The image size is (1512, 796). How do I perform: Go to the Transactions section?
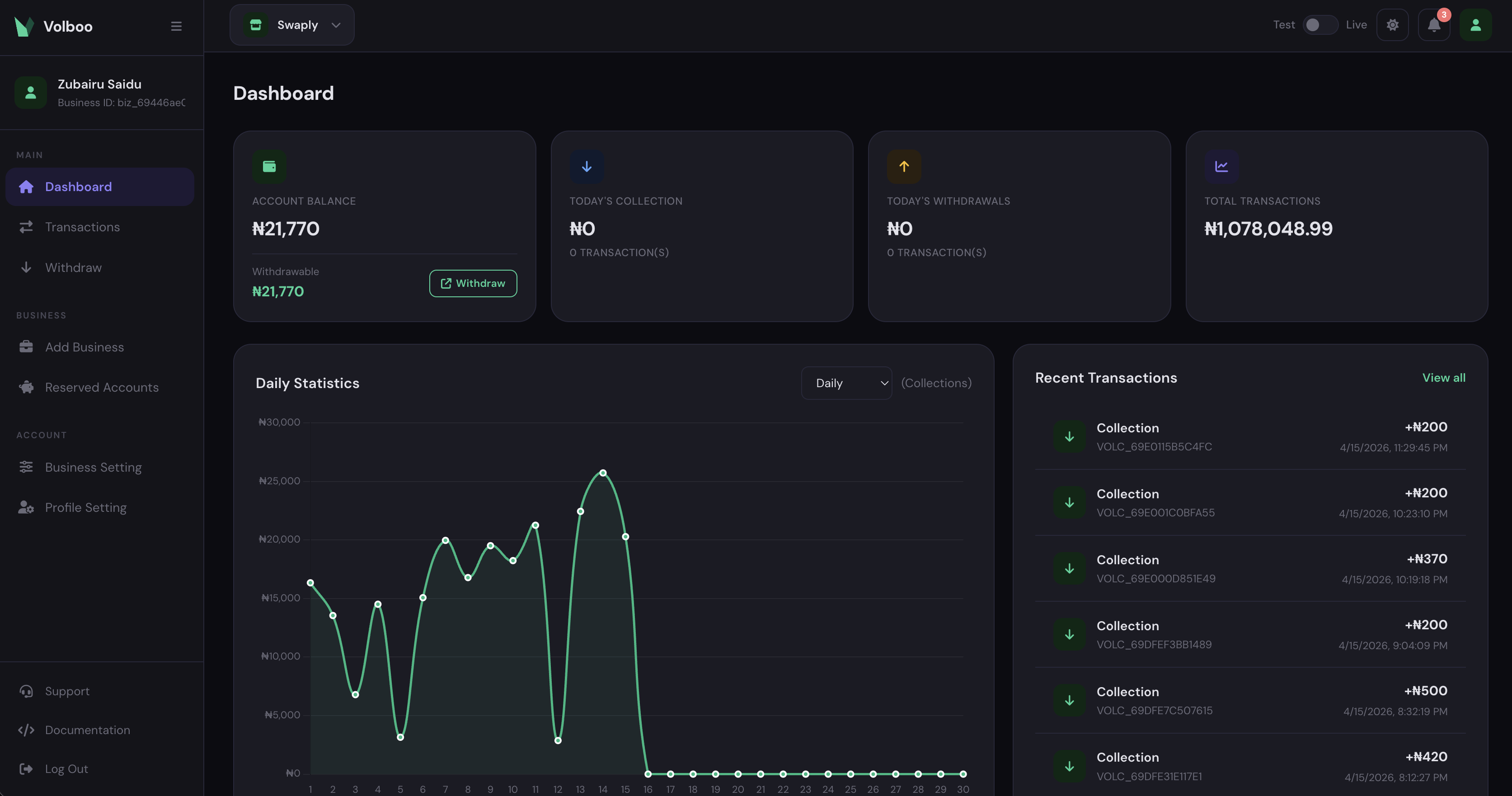(82, 226)
